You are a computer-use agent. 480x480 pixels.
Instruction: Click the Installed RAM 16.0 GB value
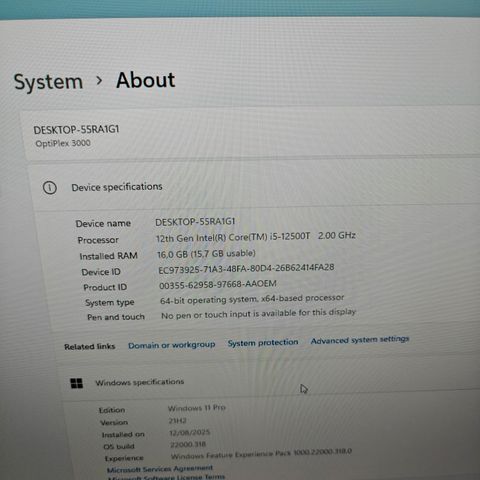[206, 254]
